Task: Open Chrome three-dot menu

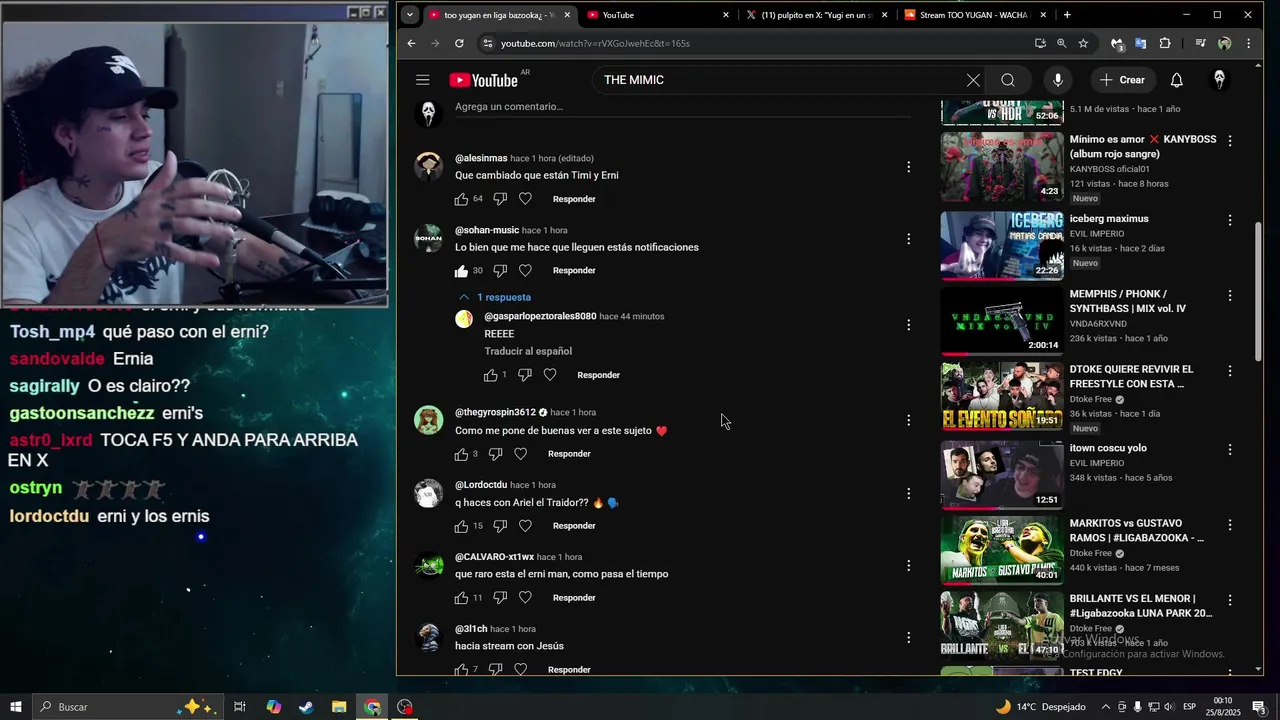Action: pyautogui.click(x=1248, y=43)
